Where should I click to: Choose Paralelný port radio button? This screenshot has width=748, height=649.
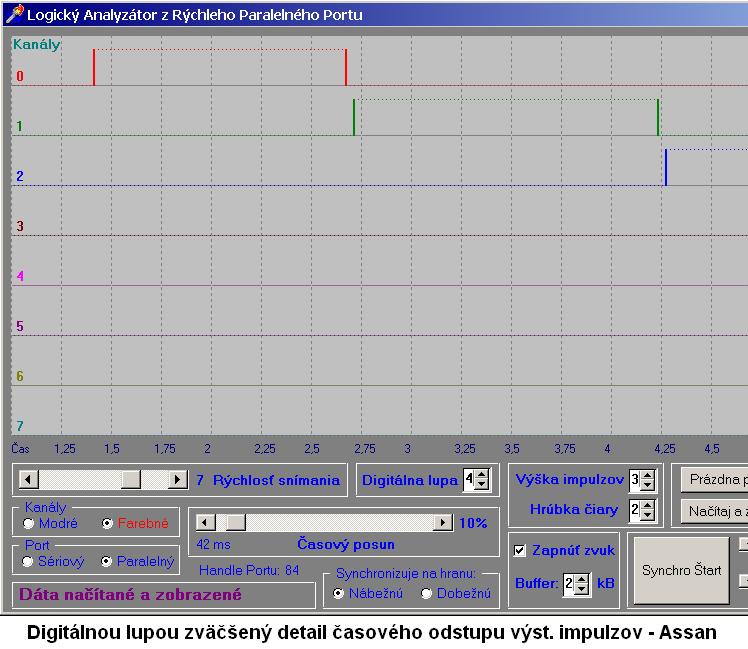click(107, 561)
